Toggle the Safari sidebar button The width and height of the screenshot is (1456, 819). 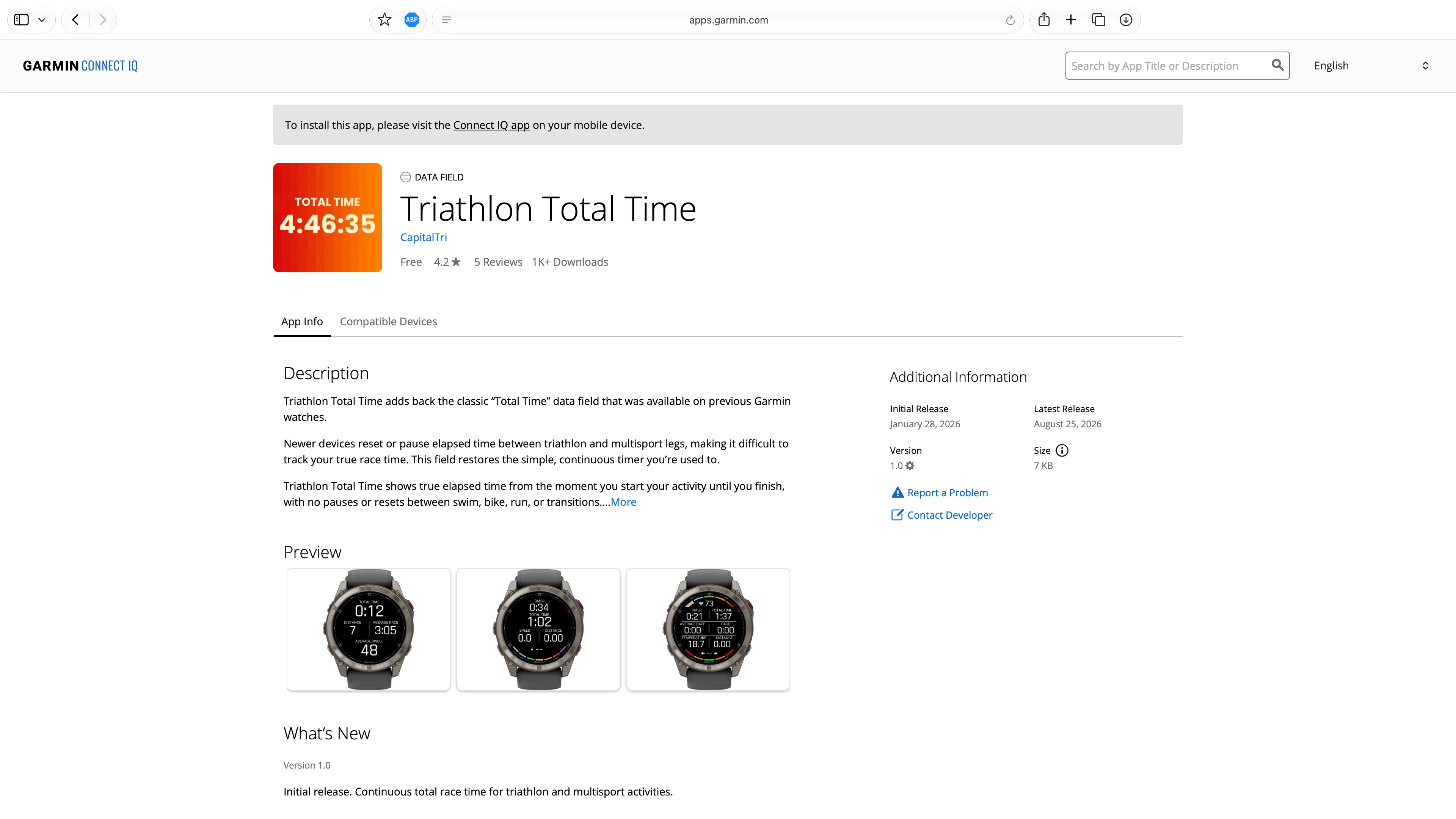point(22,20)
